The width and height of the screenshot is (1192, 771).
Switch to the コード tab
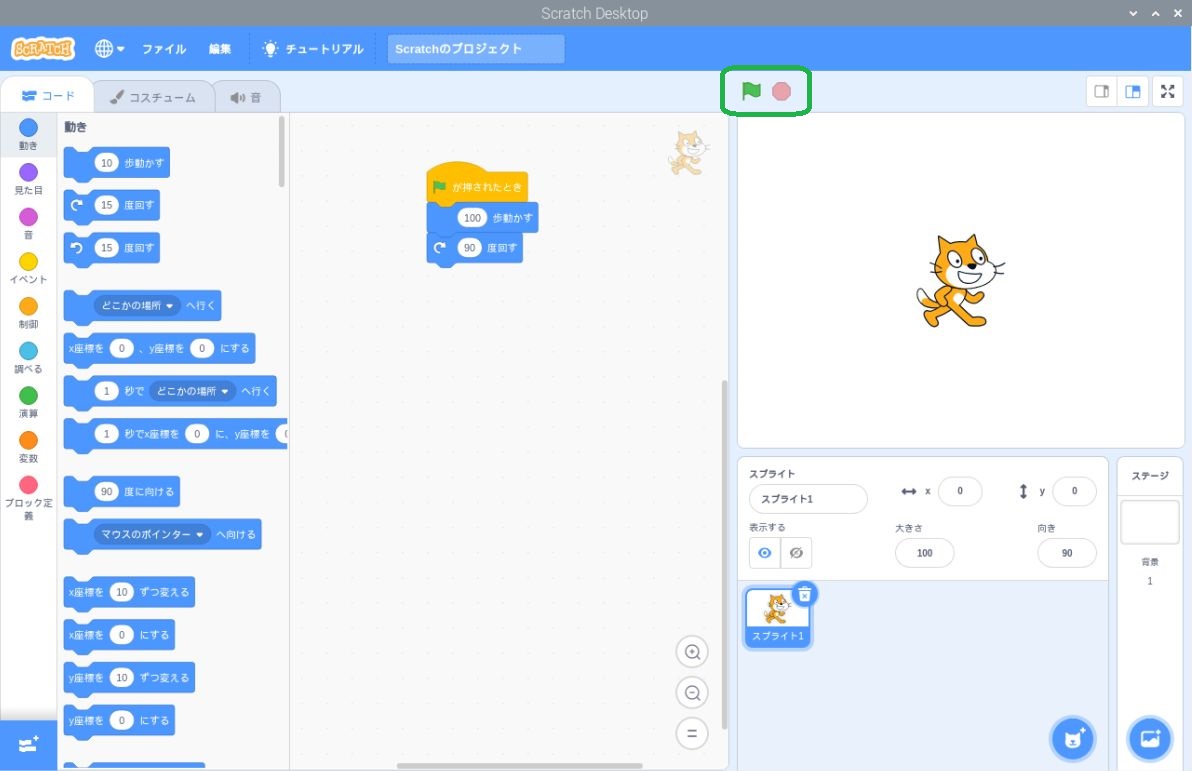(48, 96)
